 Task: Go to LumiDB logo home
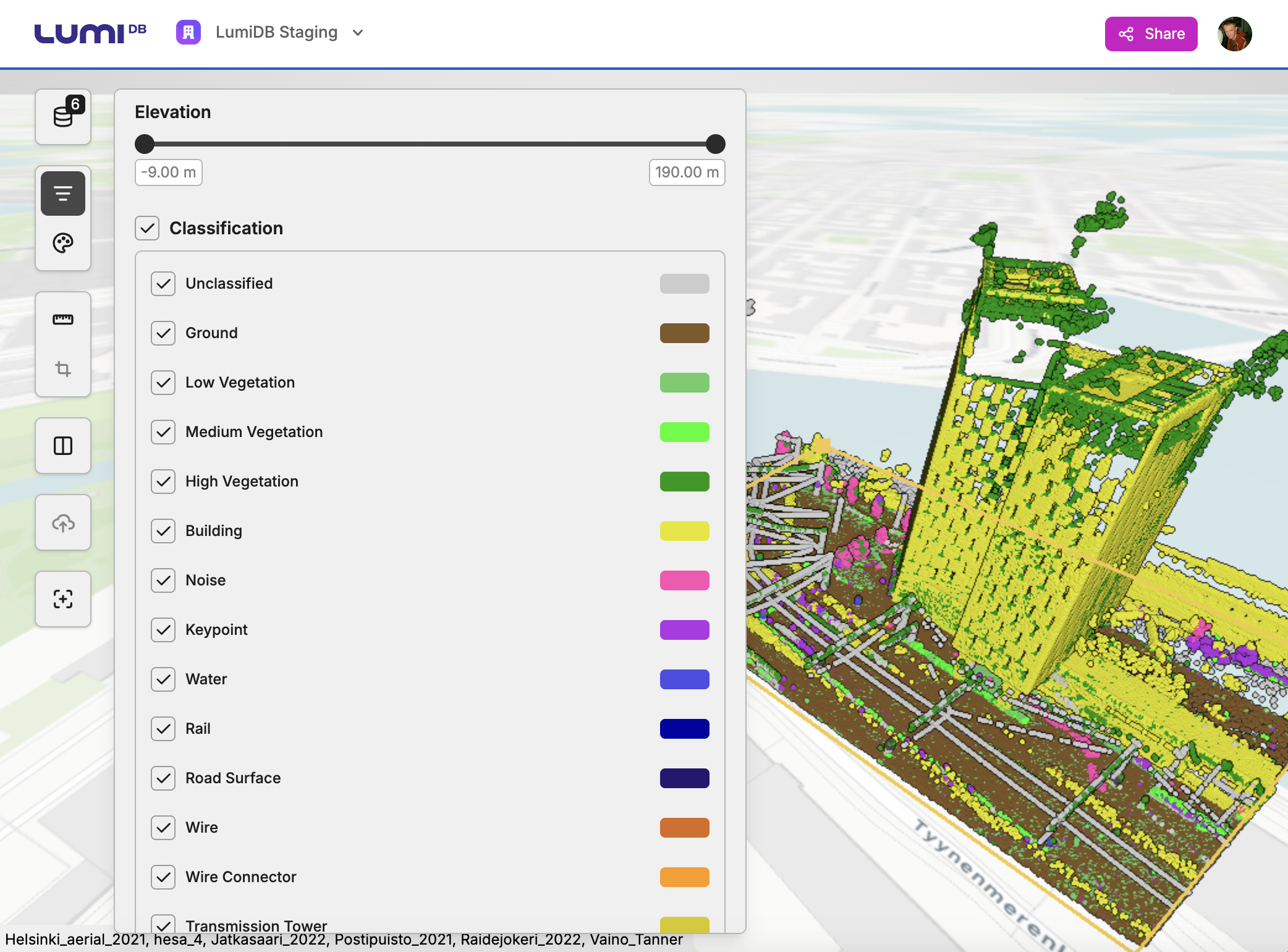(90, 33)
